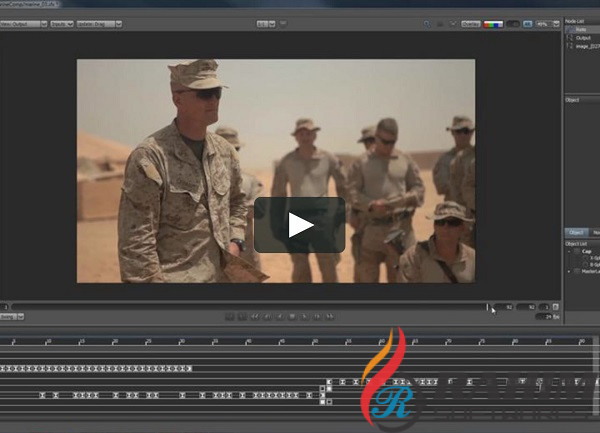
Task: Select the Roto node in Node List
Action: tap(582, 29)
